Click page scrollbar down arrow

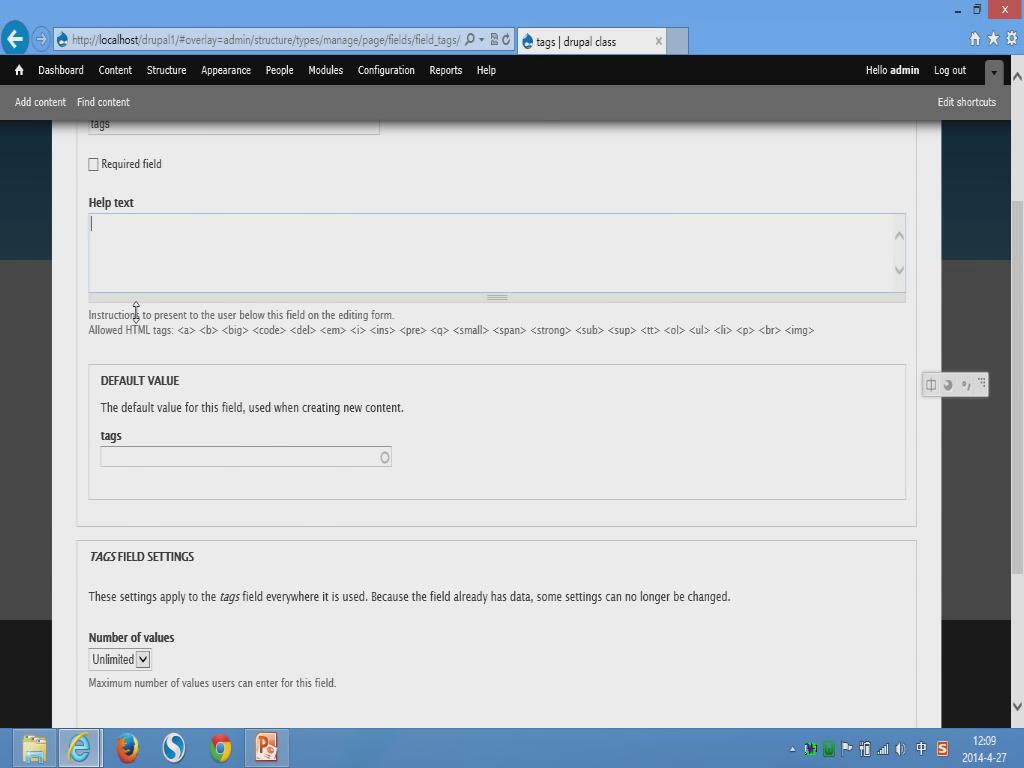(1017, 707)
